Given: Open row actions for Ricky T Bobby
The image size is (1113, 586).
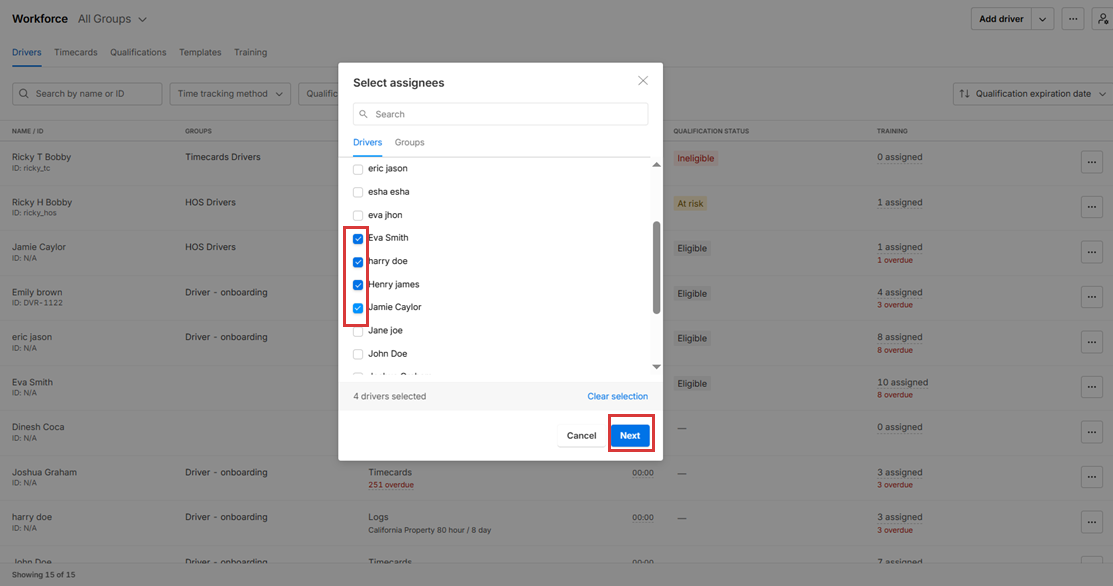Looking at the screenshot, I should [x=1091, y=163].
